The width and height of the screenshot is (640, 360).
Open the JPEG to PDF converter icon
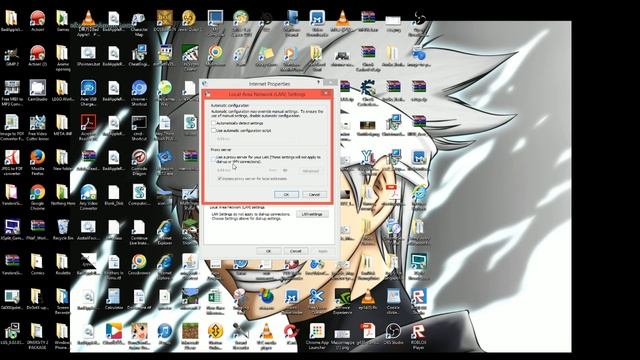12,162
